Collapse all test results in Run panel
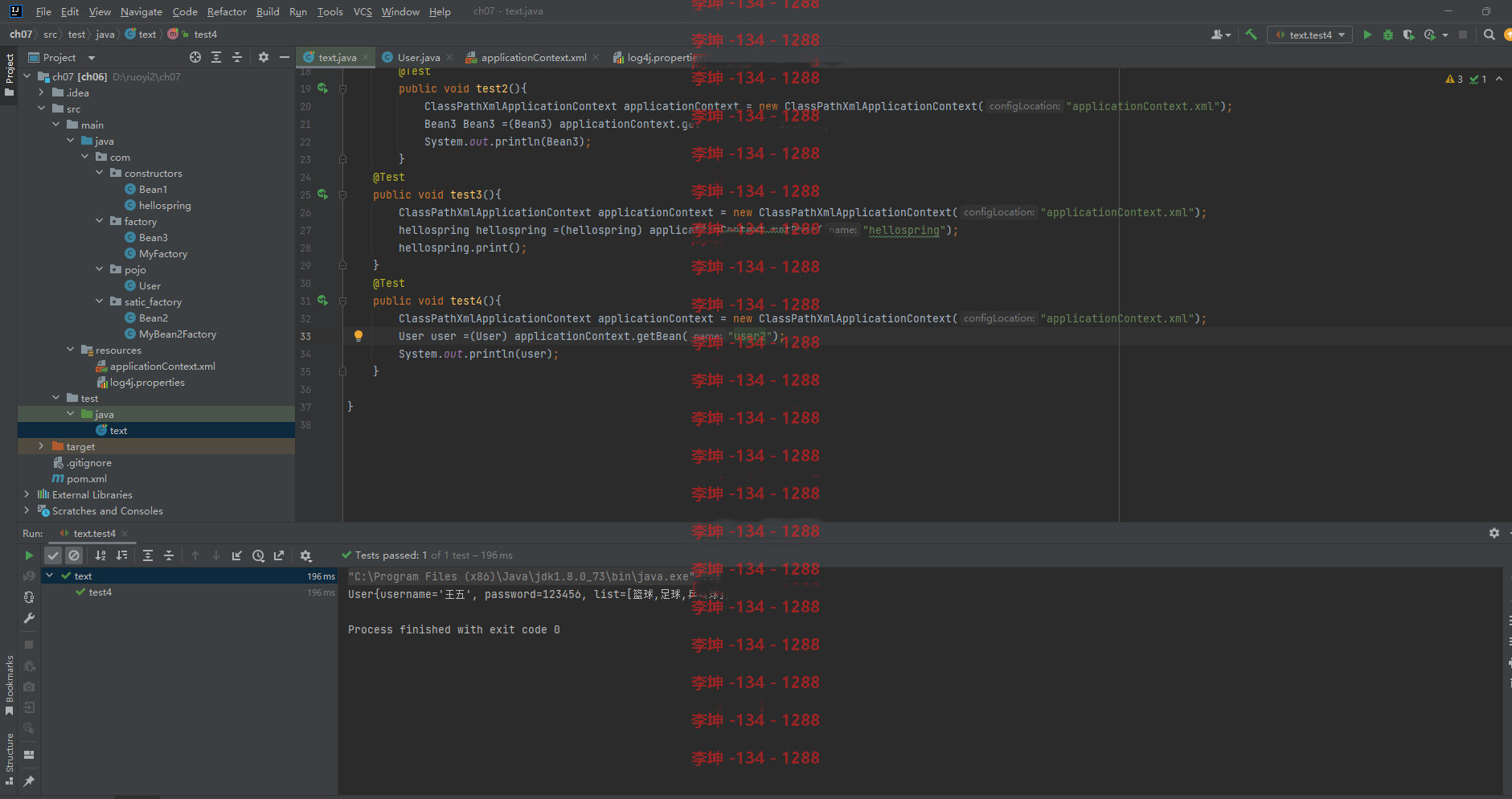 [x=169, y=555]
